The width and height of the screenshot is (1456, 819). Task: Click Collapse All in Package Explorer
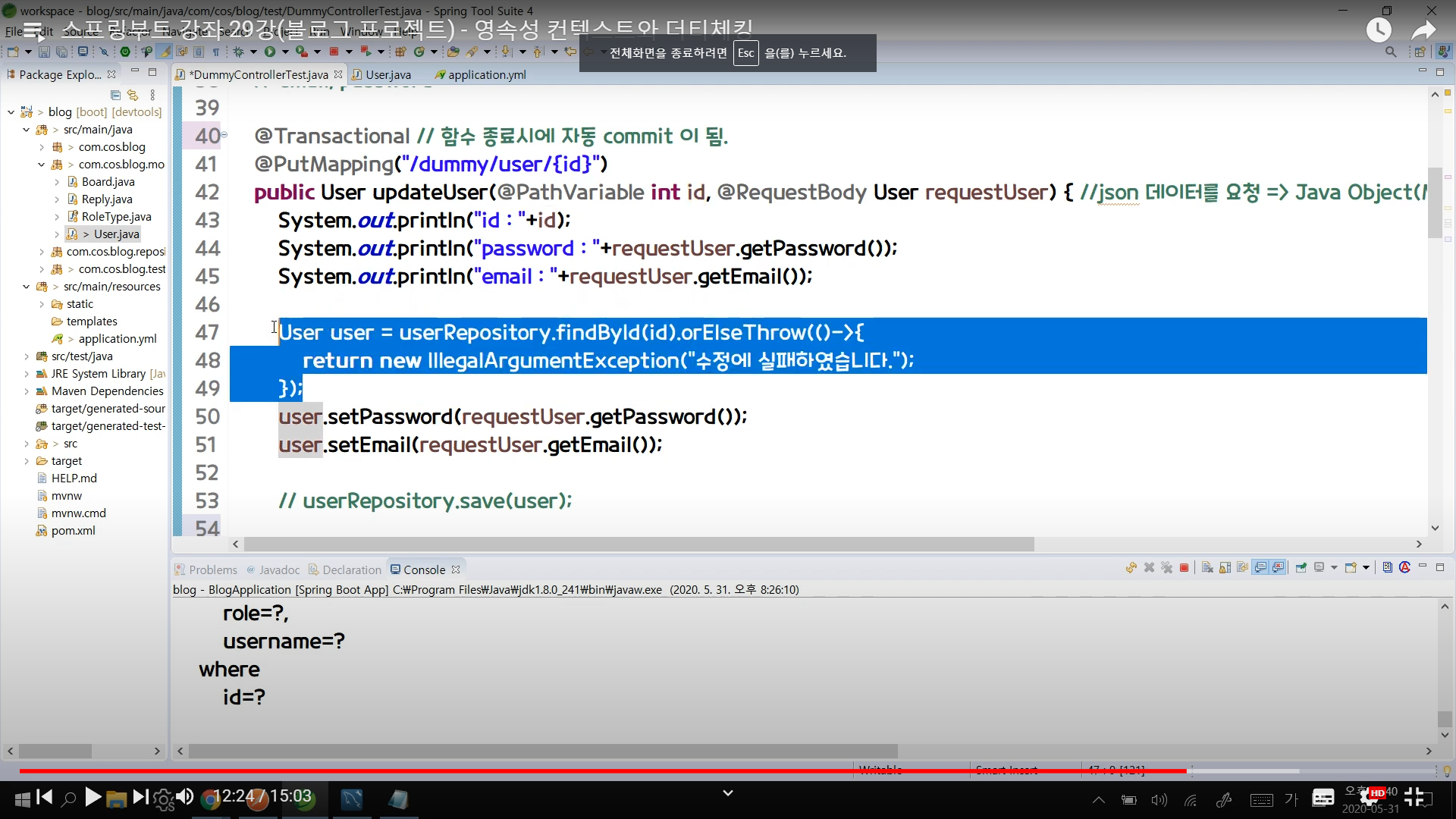[115, 95]
